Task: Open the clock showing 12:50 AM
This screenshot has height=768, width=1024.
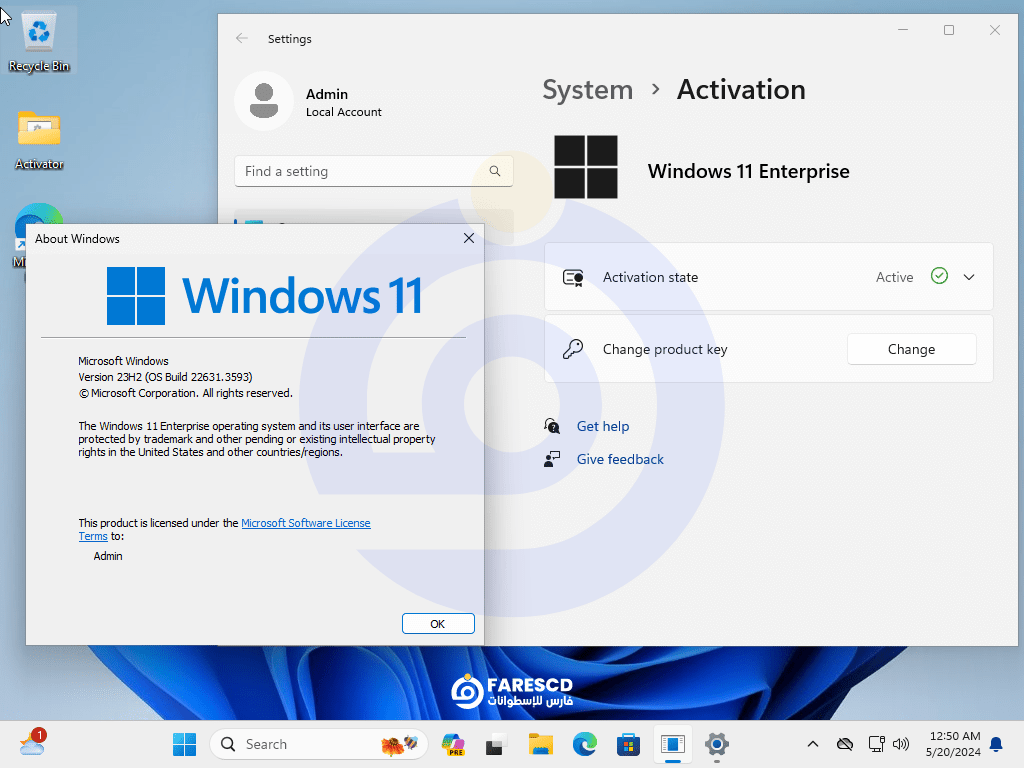Action: click(953, 744)
